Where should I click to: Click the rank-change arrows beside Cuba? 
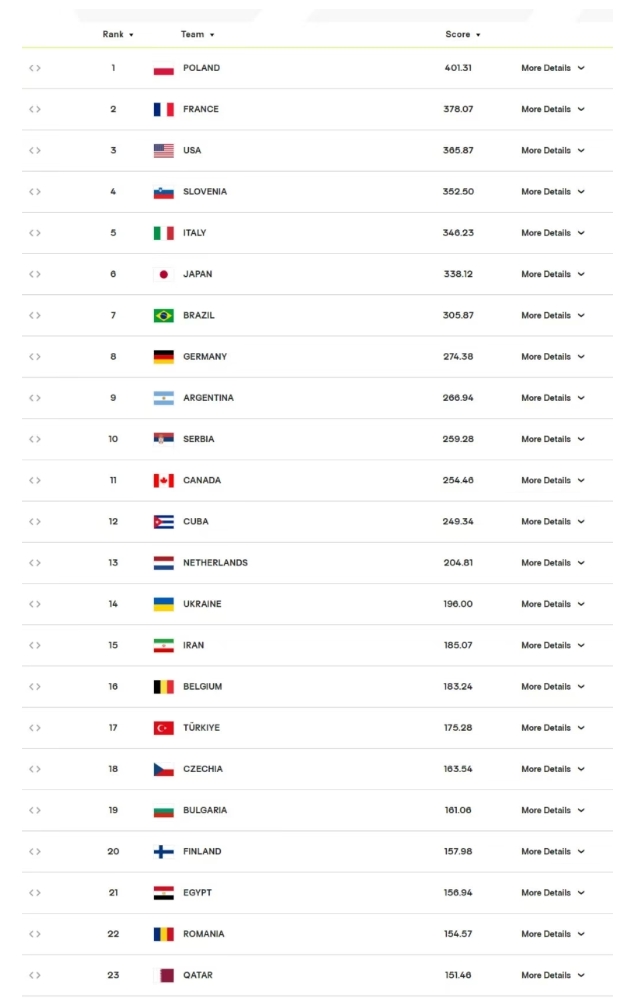[35, 522]
